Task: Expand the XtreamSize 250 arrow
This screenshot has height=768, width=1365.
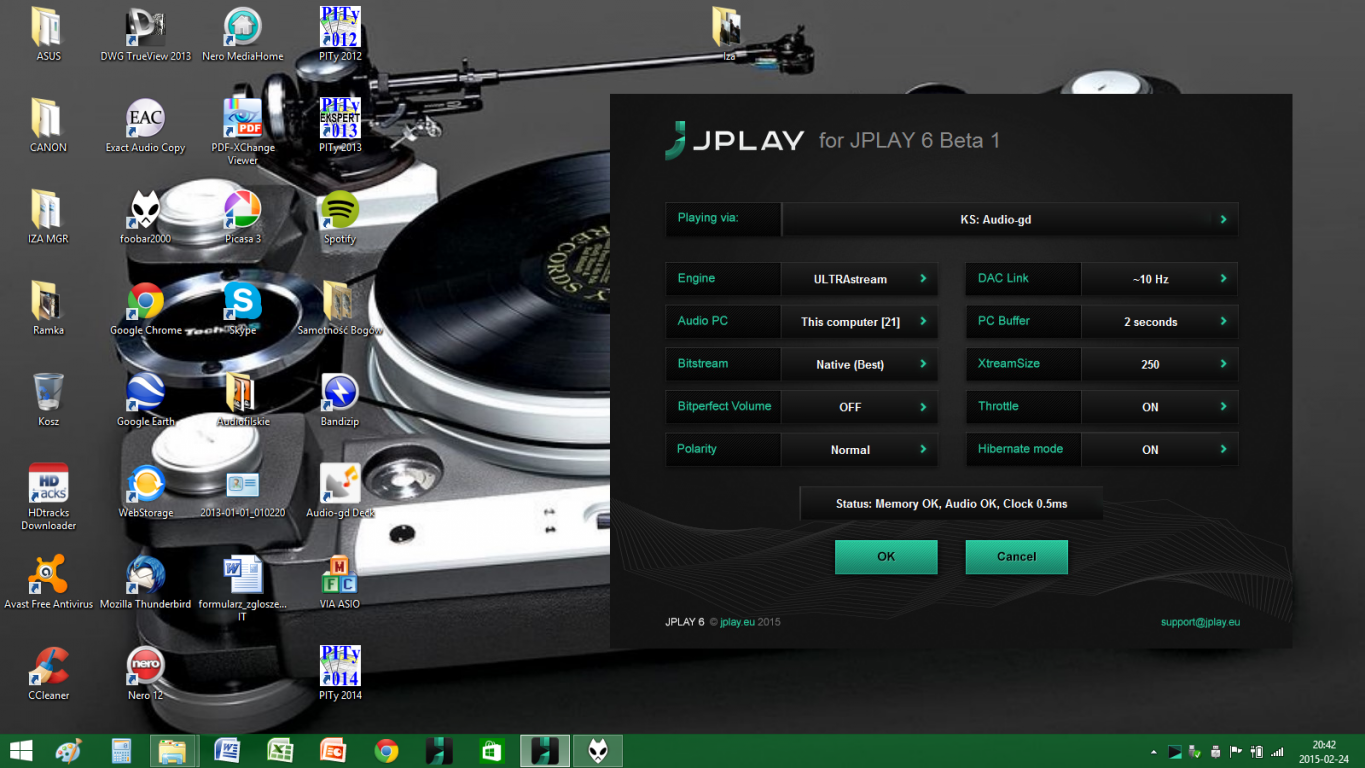Action: 1223,364
